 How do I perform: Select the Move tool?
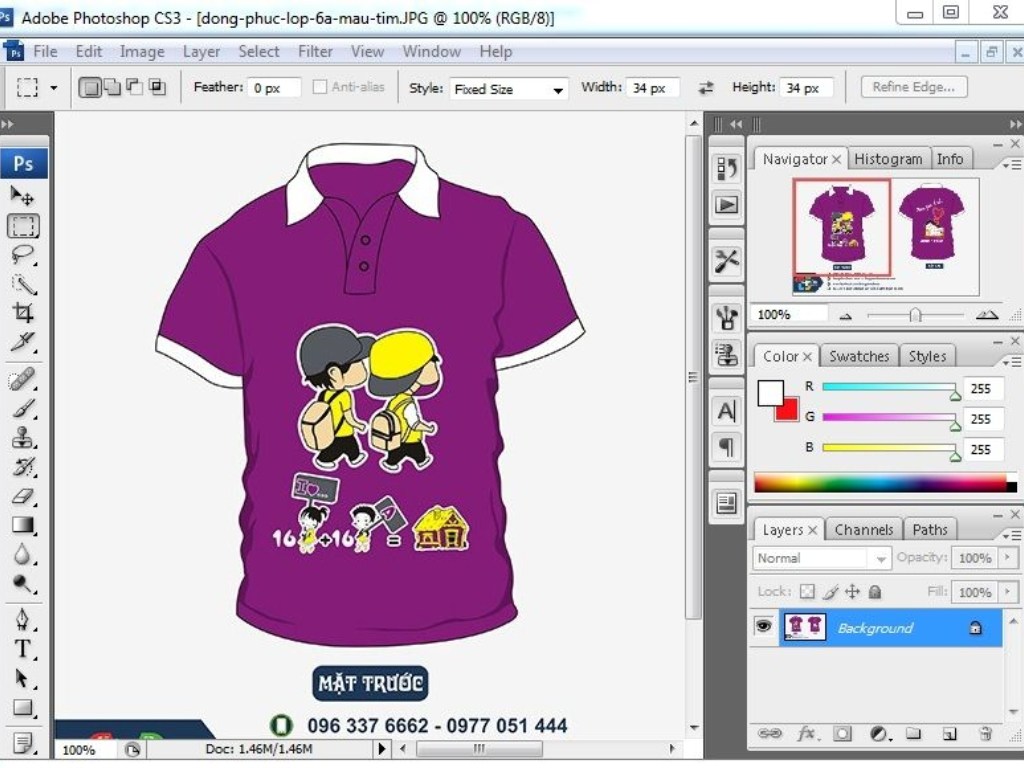[22, 196]
